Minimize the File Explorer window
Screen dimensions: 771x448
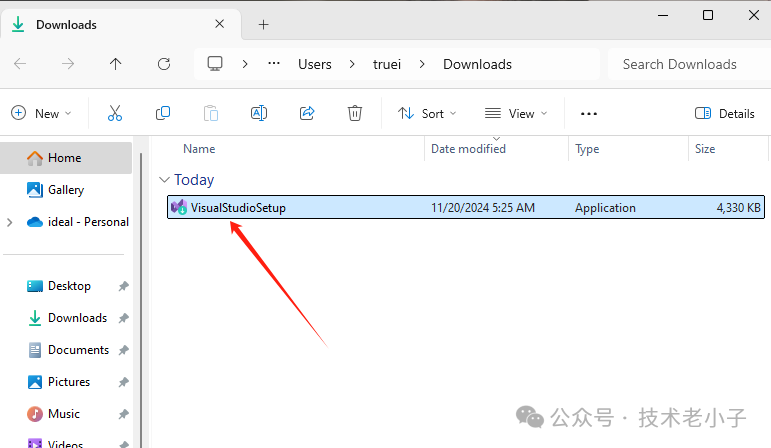[x=663, y=15]
